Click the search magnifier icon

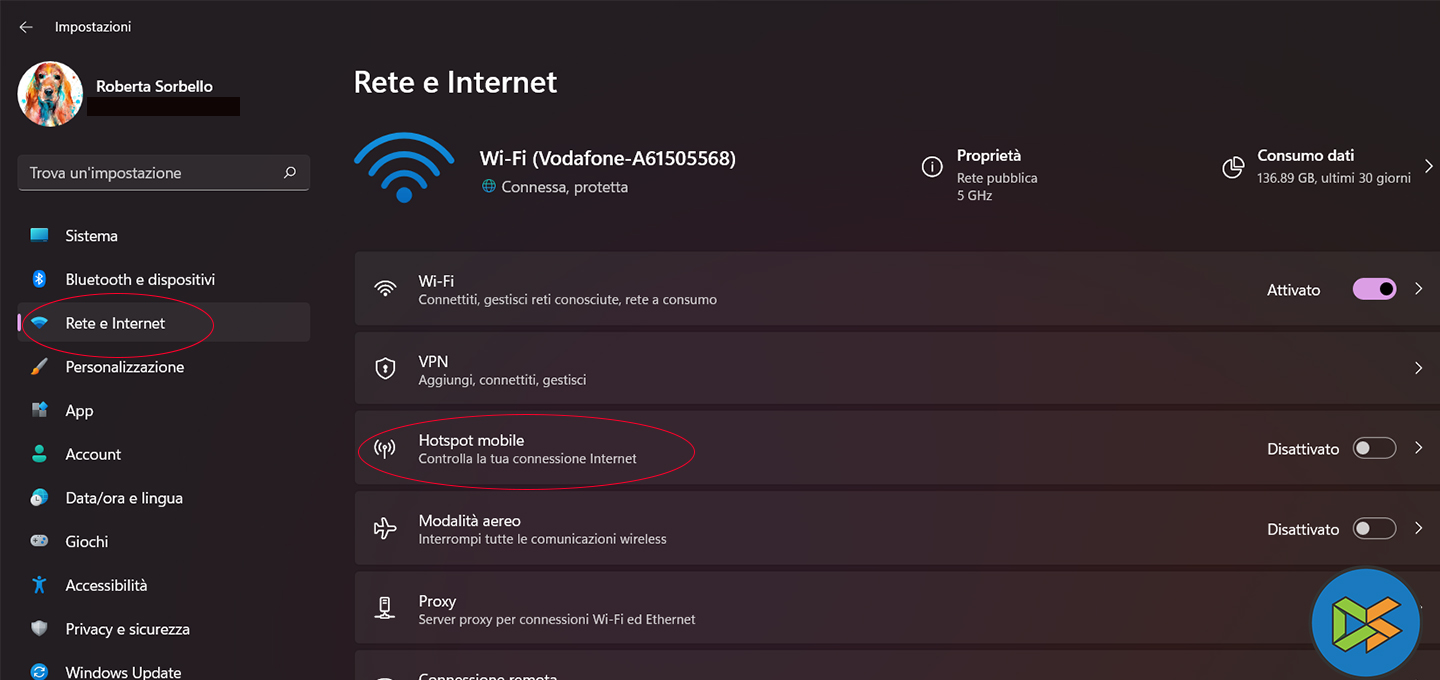click(x=290, y=173)
